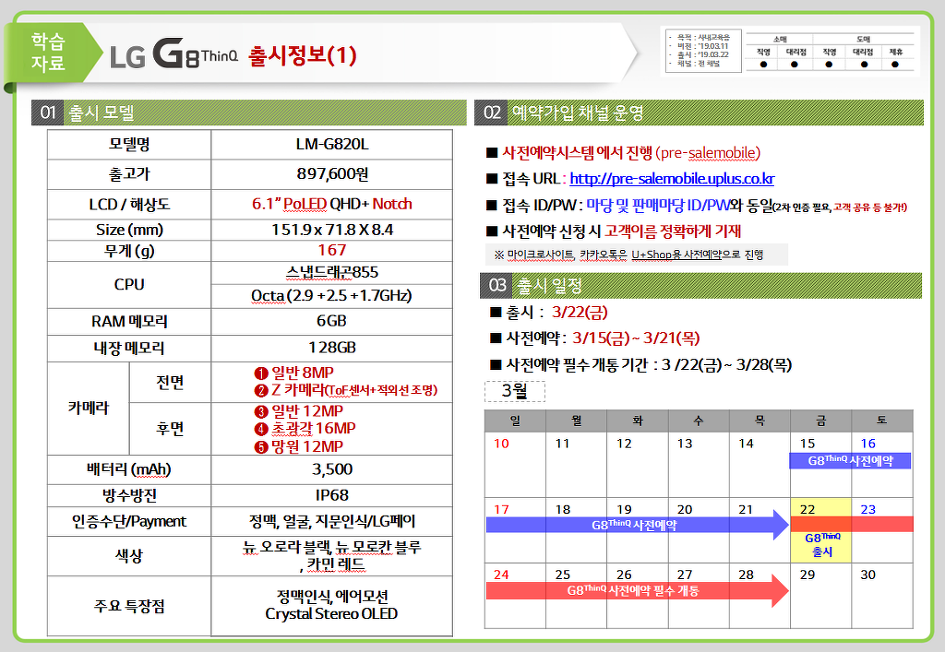The image size is (945, 652).
Task: Click the blue preorder bar under dates 15–16
Action: [x=850, y=461]
